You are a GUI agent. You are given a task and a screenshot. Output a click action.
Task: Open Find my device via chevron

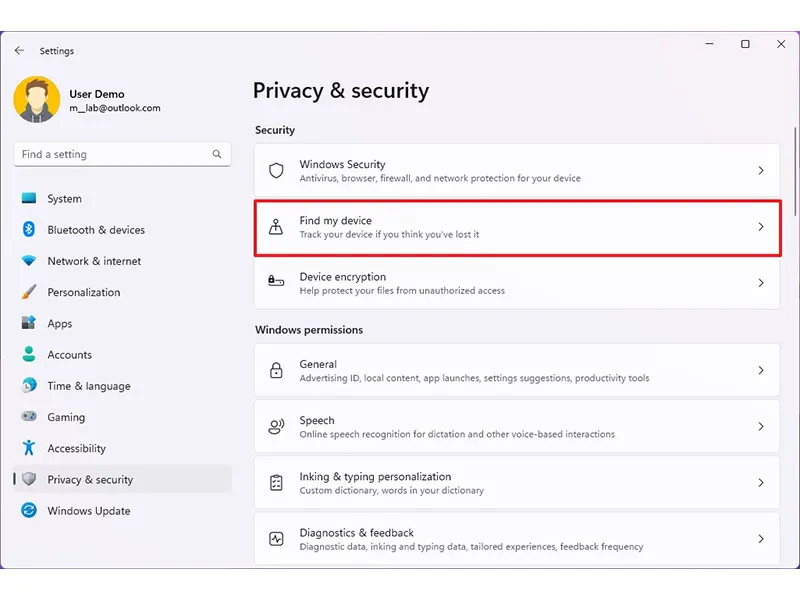pyautogui.click(x=761, y=227)
